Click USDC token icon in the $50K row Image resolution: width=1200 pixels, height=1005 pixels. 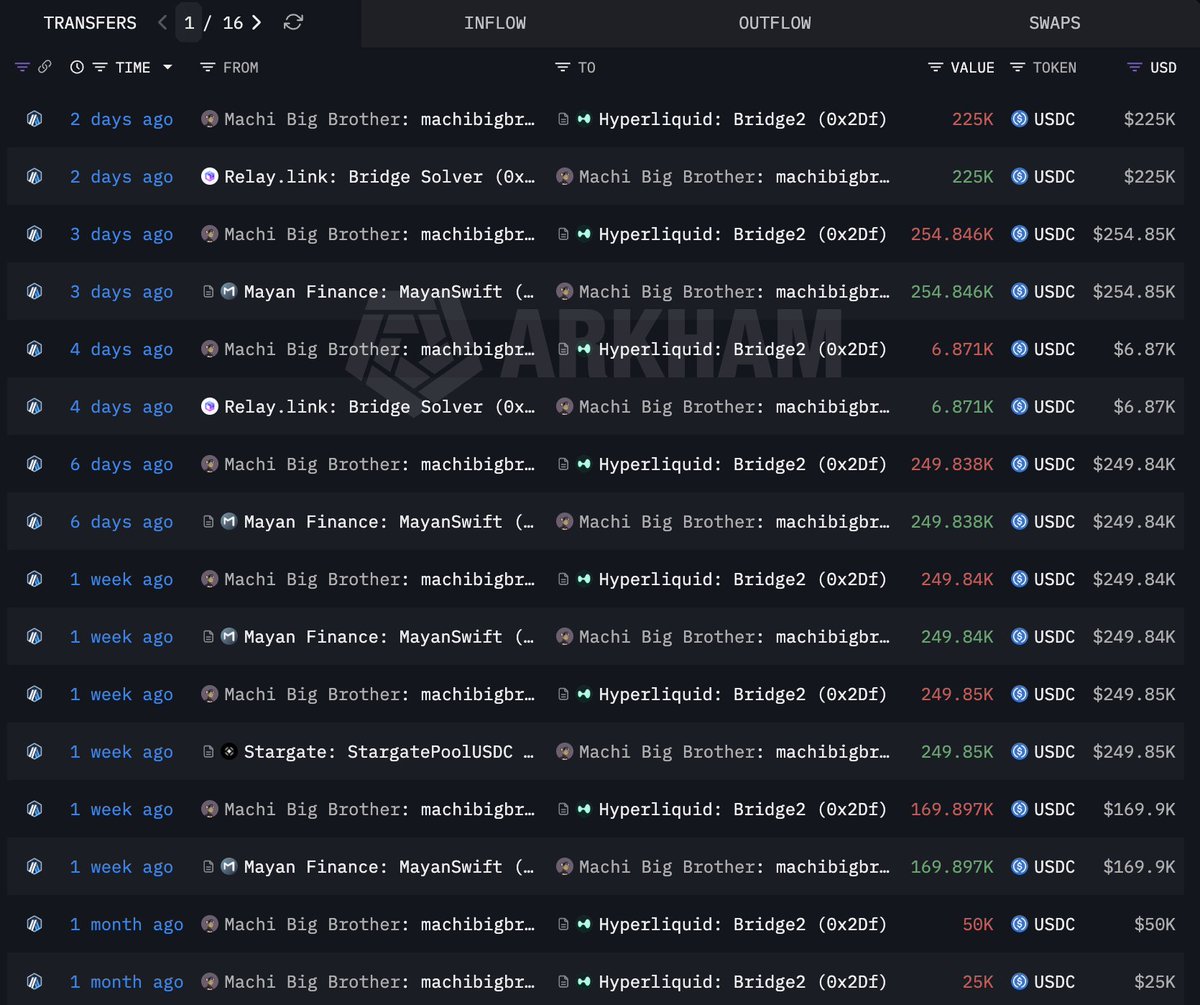[1020, 925]
